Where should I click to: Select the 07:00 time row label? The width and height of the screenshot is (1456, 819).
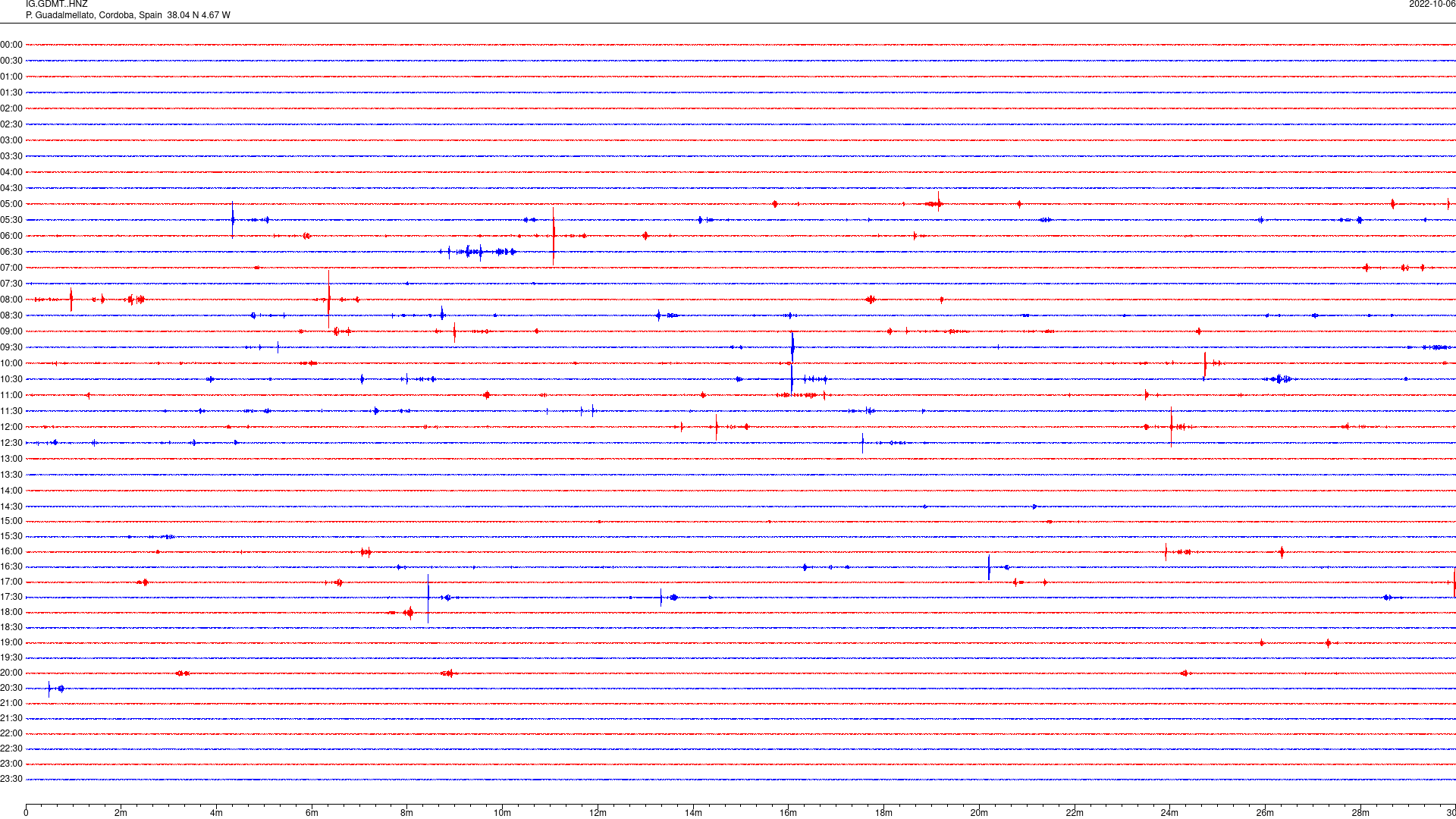(x=11, y=268)
